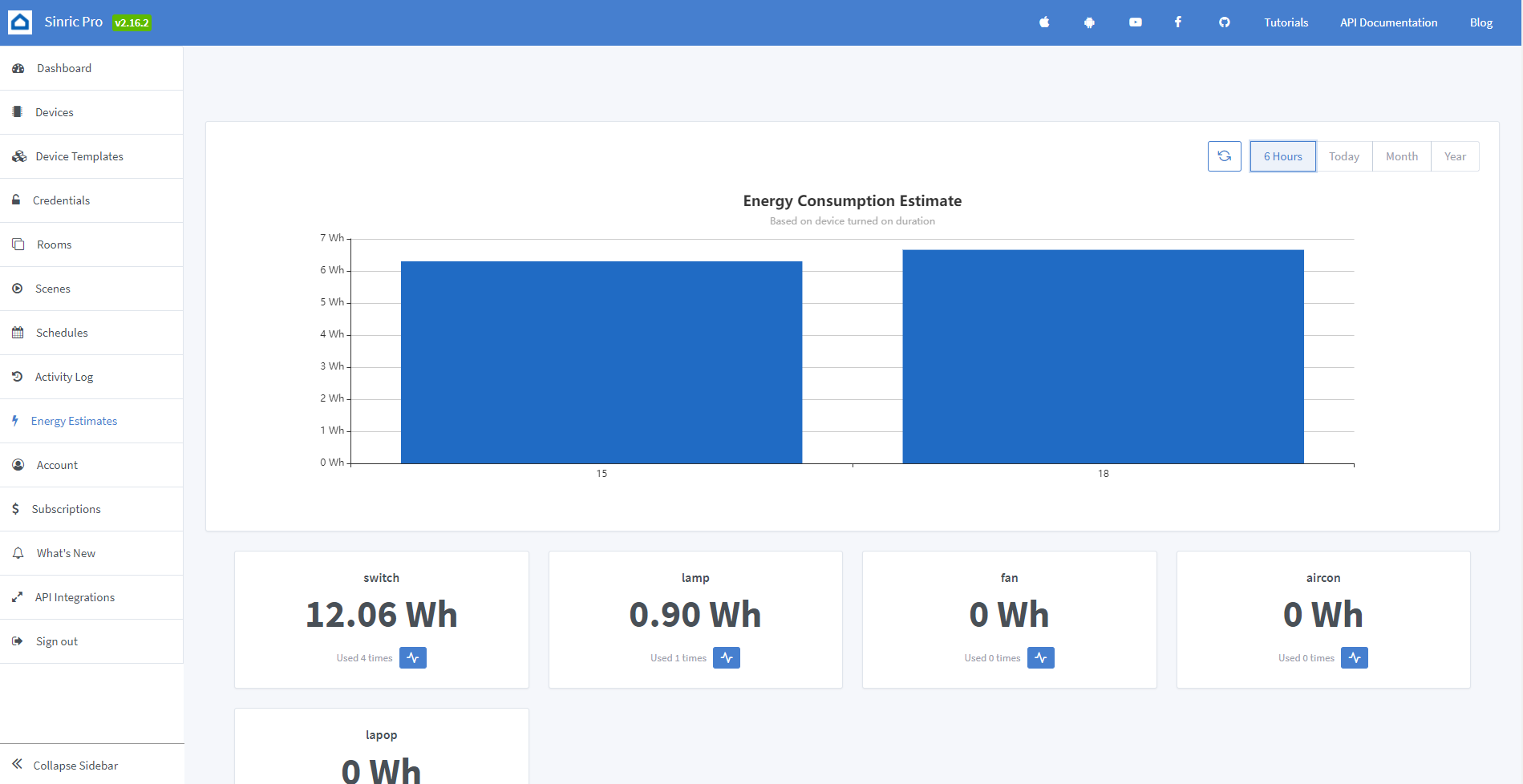Open the Sinric Pro GitHub page
The height and width of the screenshot is (784, 1523).
click(x=1224, y=22)
